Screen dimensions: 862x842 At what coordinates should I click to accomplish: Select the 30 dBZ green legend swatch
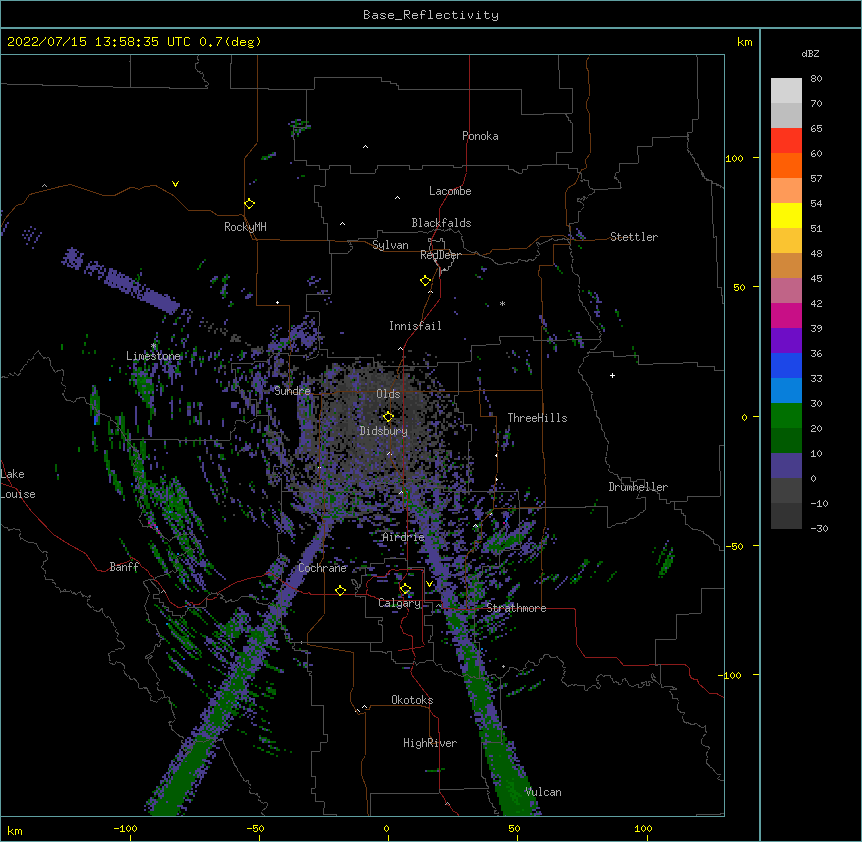pyautogui.click(x=786, y=416)
